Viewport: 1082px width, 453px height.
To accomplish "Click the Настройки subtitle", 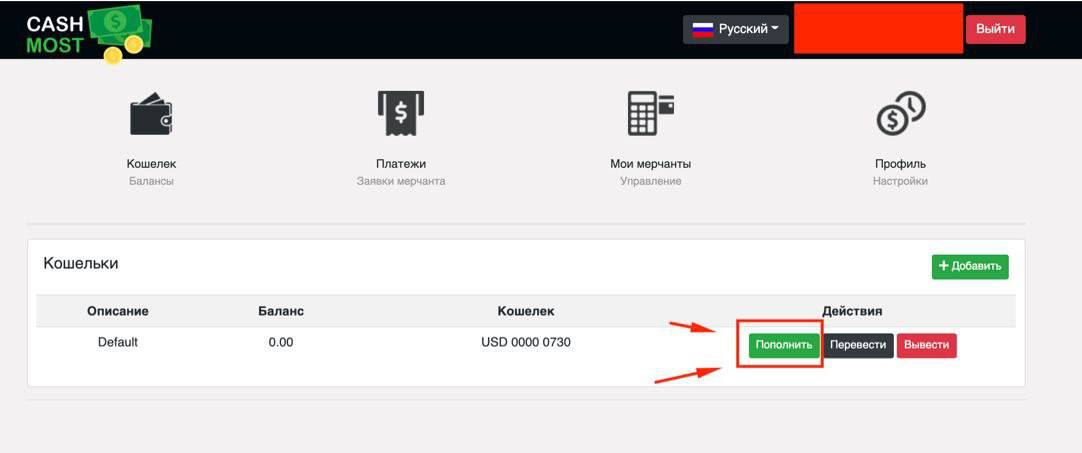I will 901,182.
